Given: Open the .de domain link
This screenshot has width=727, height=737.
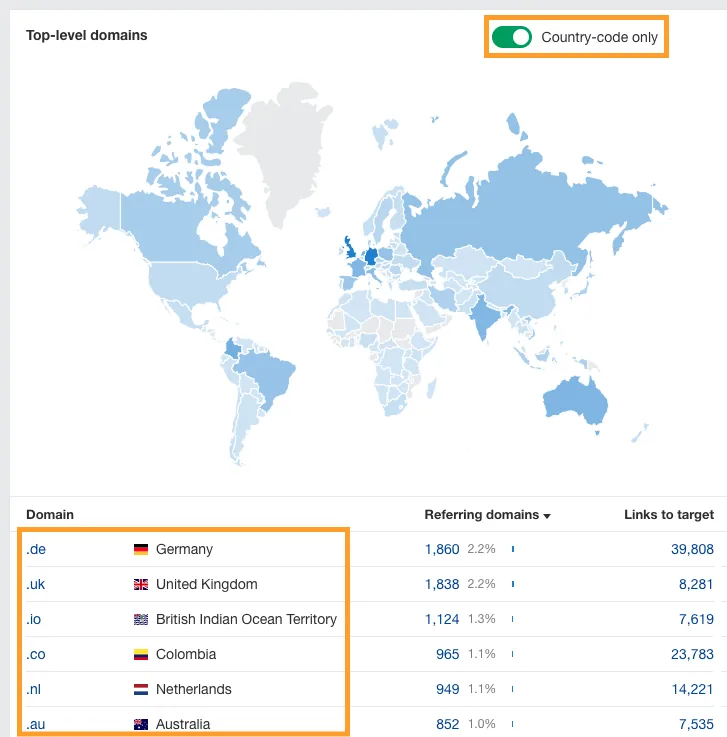Looking at the screenshot, I should pos(36,549).
